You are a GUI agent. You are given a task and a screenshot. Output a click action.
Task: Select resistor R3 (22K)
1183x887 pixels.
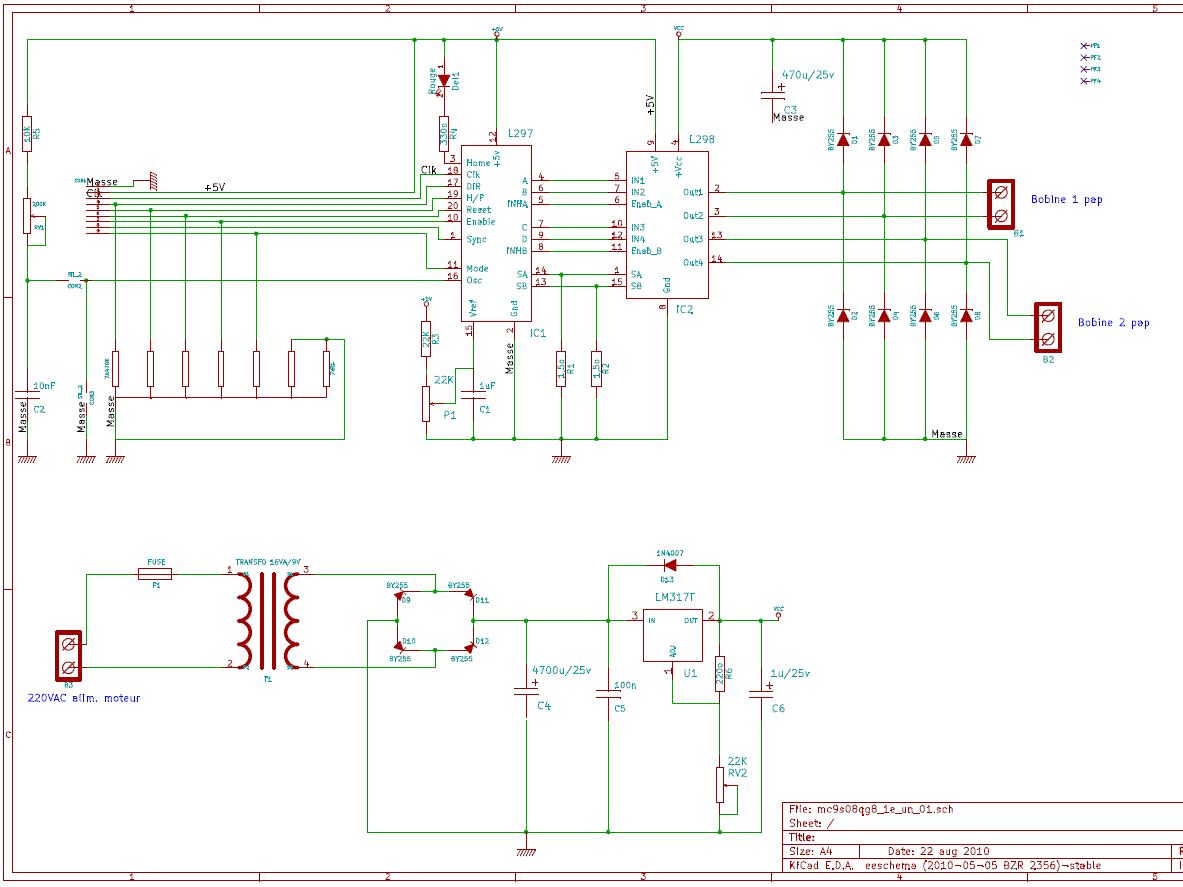pos(426,339)
